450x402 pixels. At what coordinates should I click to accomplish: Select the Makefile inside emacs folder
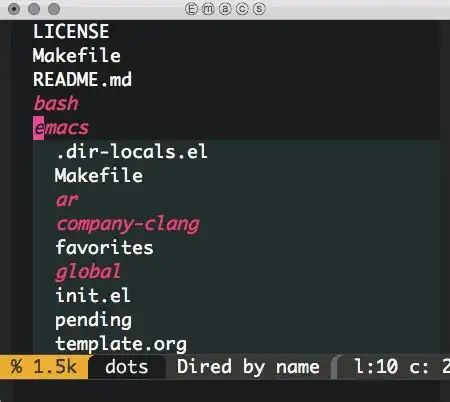[99, 176]
